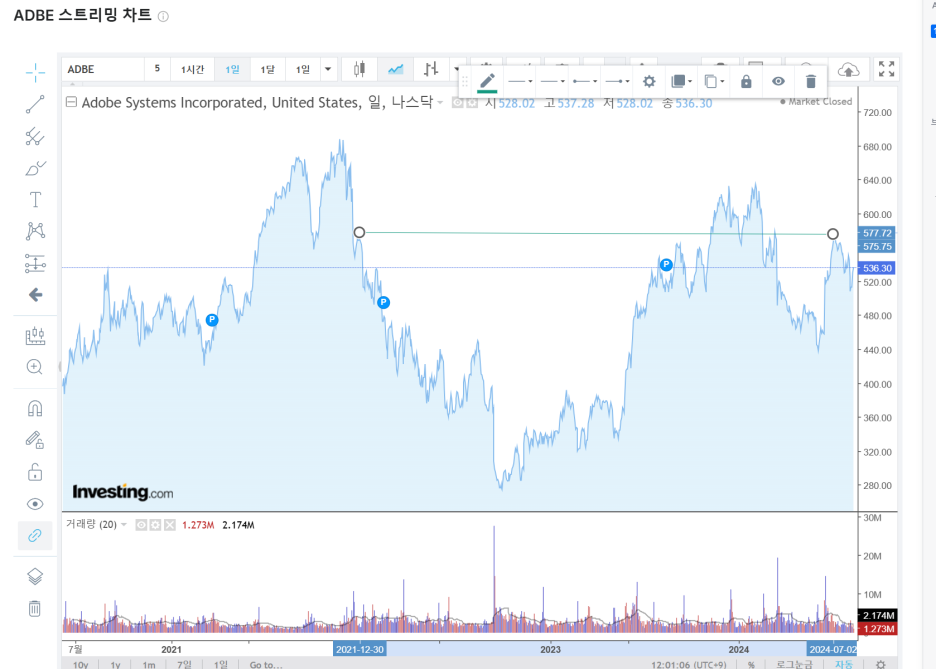The width and height of the screenshot is (936, 669).
Task: Select the text annotation tool
Action: tap(35, 200)
